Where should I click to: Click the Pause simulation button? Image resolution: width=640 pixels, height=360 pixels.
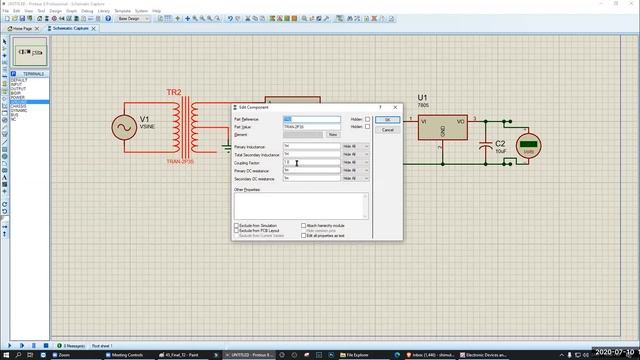34,346
